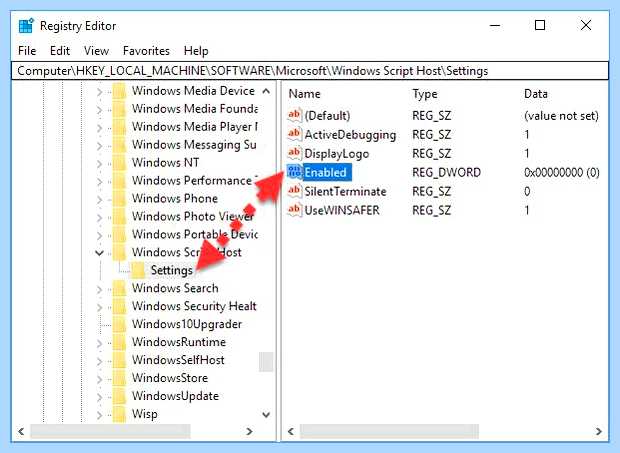Collapse the Windows Script Host key
The width and height of the screenshot is (620, 453).
tap(99, 253)
